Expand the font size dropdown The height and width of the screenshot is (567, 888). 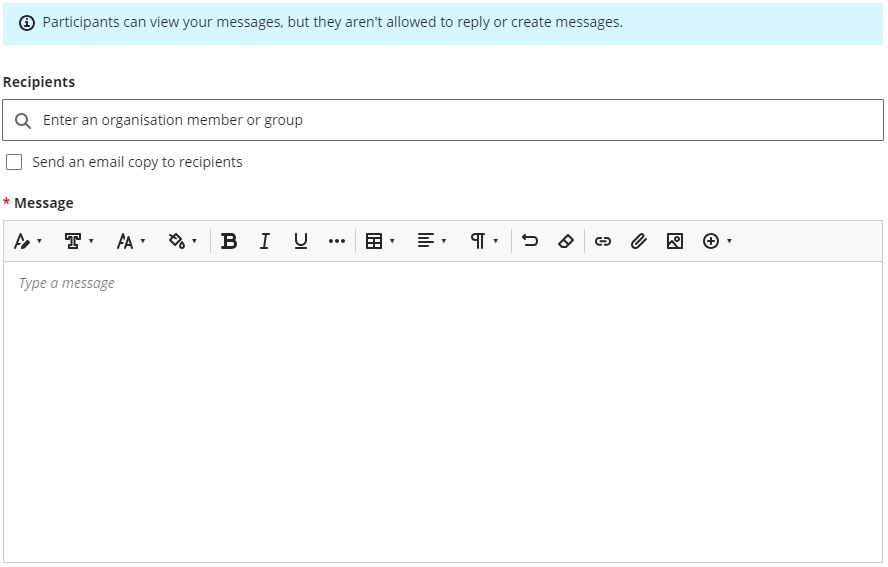[131, 241]
